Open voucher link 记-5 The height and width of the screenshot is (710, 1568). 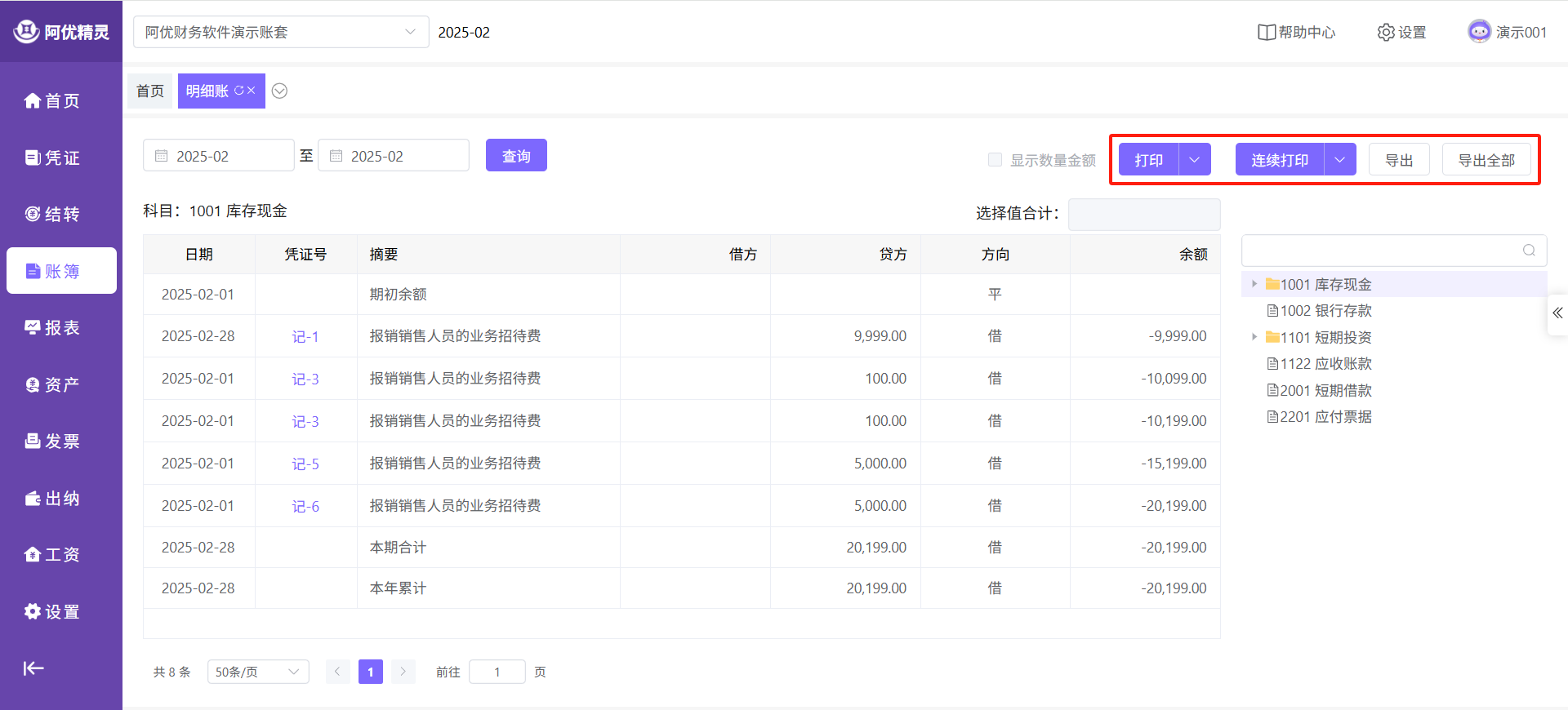coord(305,464)
